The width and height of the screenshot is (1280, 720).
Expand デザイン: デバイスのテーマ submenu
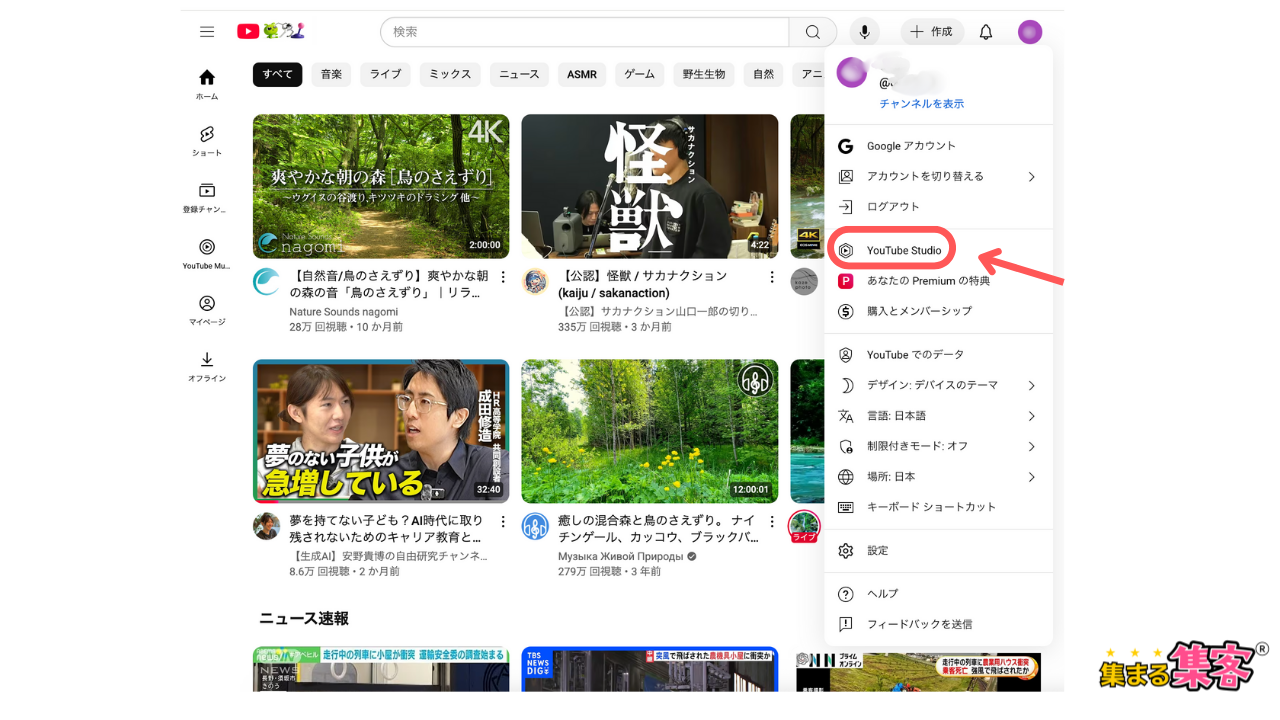(x=939, y=385)
